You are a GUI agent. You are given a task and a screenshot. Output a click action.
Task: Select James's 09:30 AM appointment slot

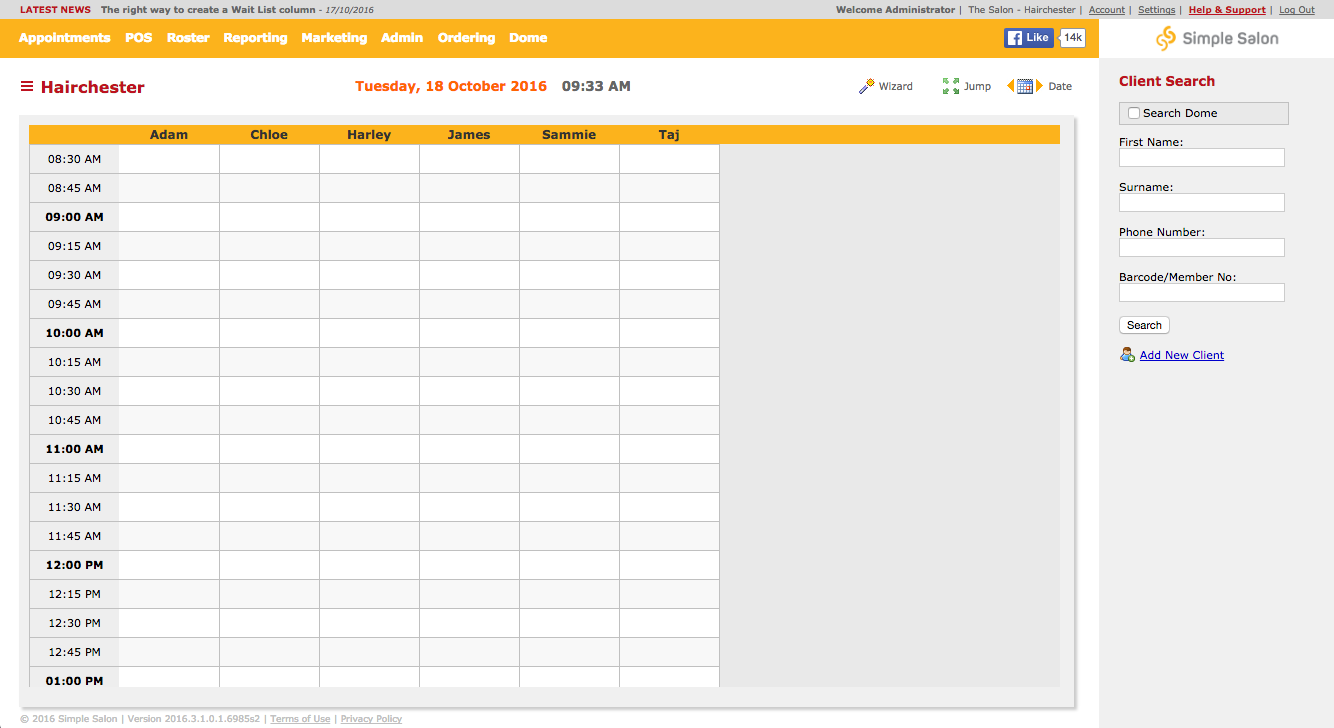469,275
